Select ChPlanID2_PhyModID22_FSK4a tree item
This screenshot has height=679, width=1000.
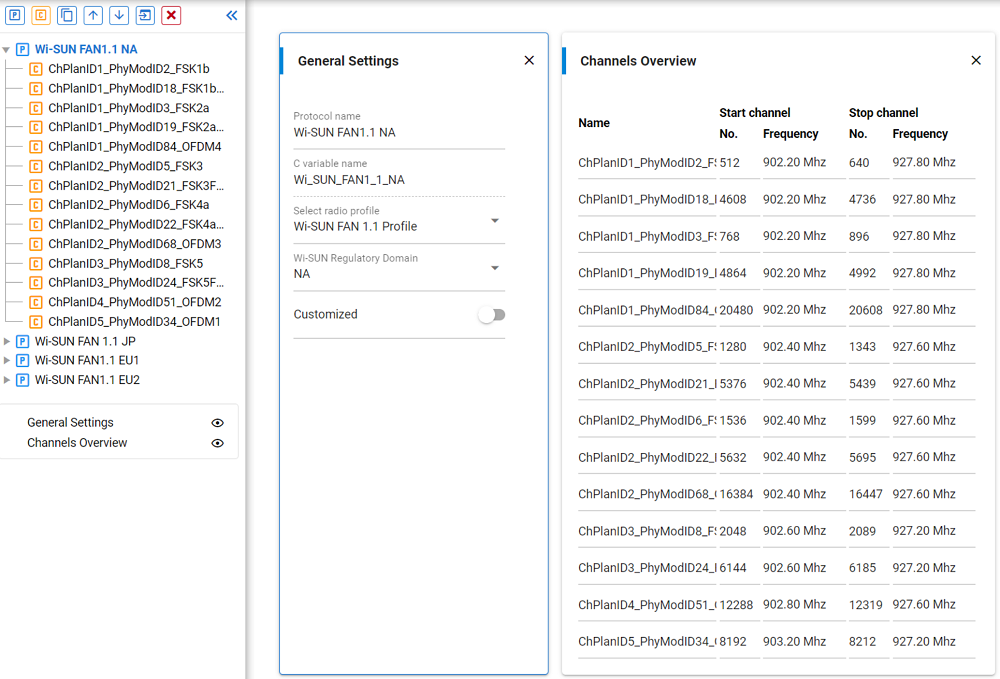tap(136, 224)
